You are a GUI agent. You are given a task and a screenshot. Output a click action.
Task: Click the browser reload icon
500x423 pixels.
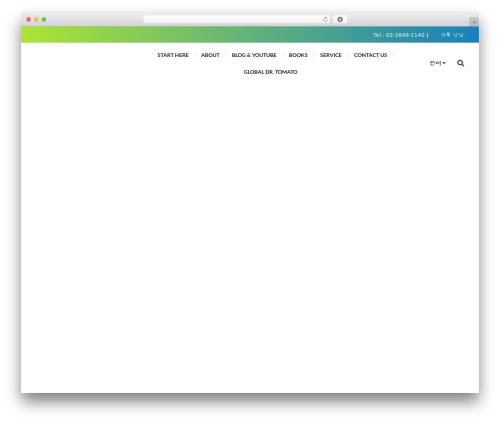click(325, 20)
